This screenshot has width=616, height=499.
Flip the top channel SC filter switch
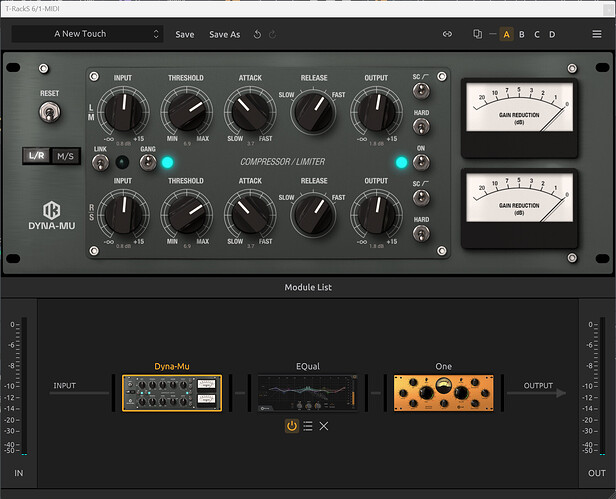click(x=421, y=91)
